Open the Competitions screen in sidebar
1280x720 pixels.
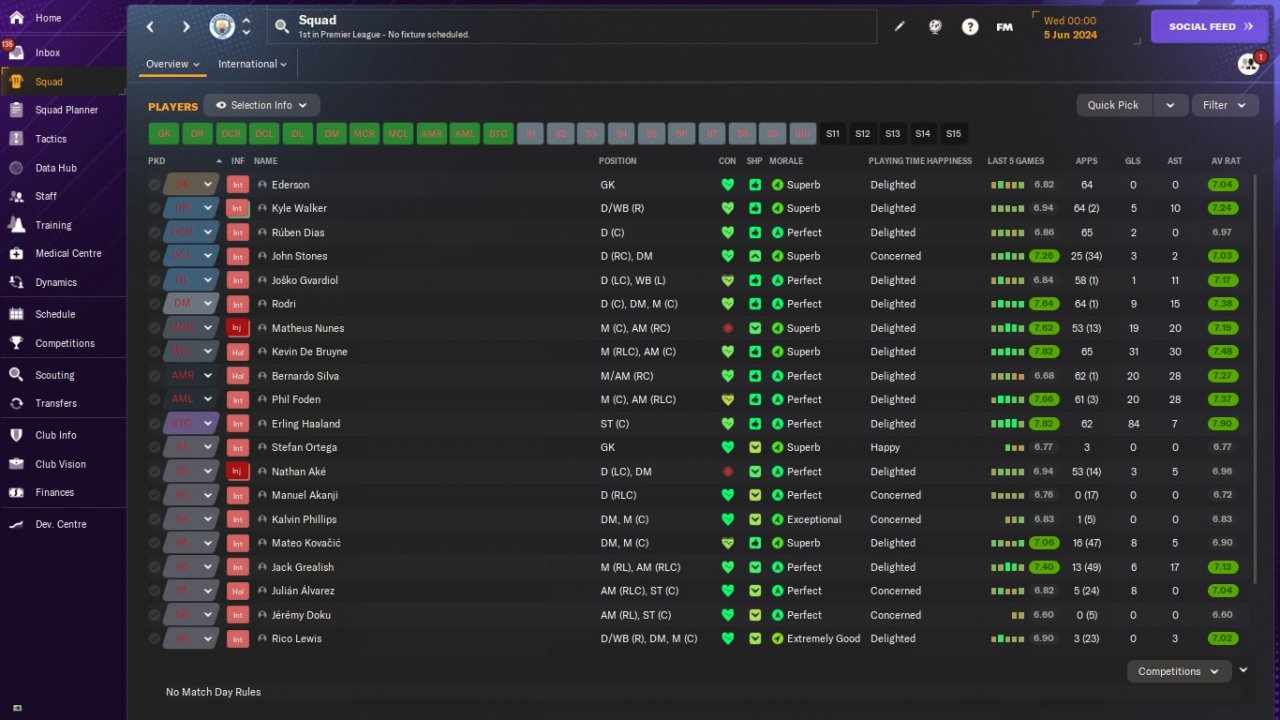[x=63, y=343]
